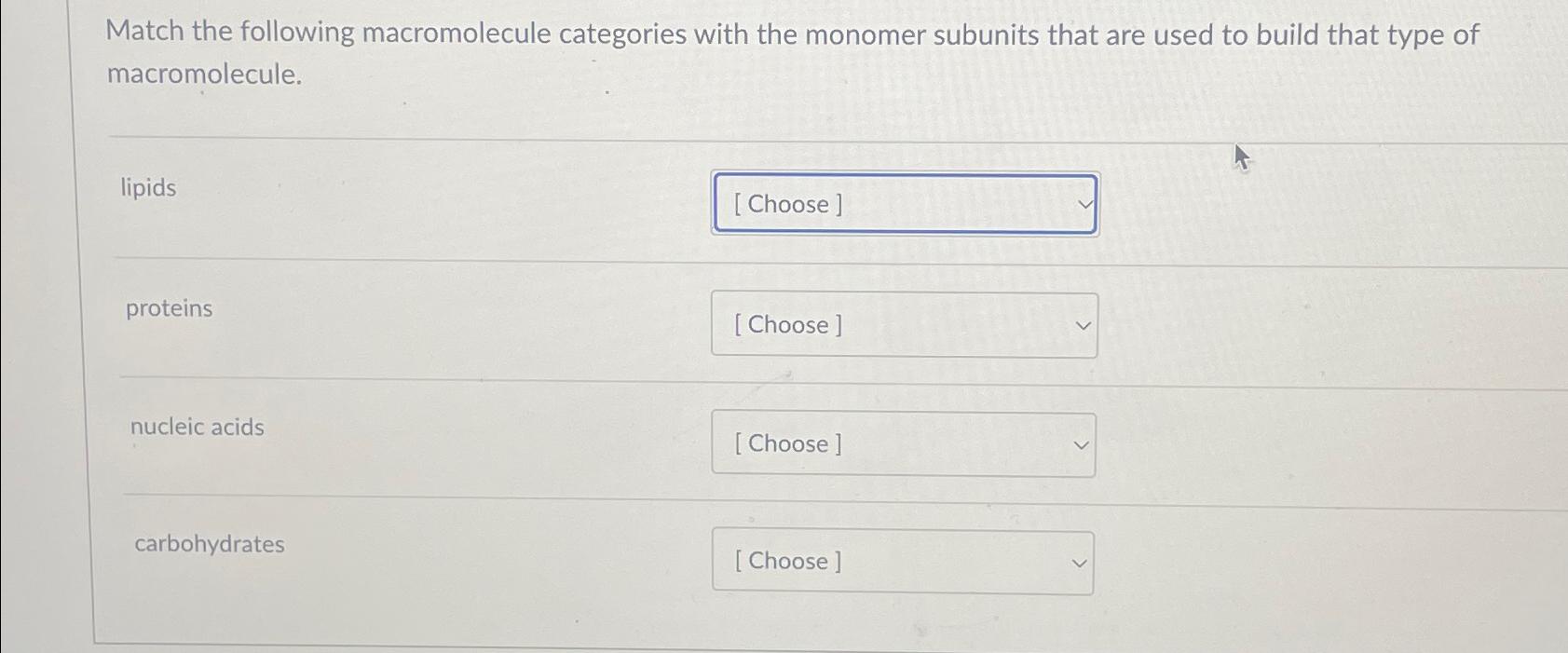This screenshot has width=1568, height=653.
Task: Open the proteins monomer dropdown
Action: pos(904,325)
